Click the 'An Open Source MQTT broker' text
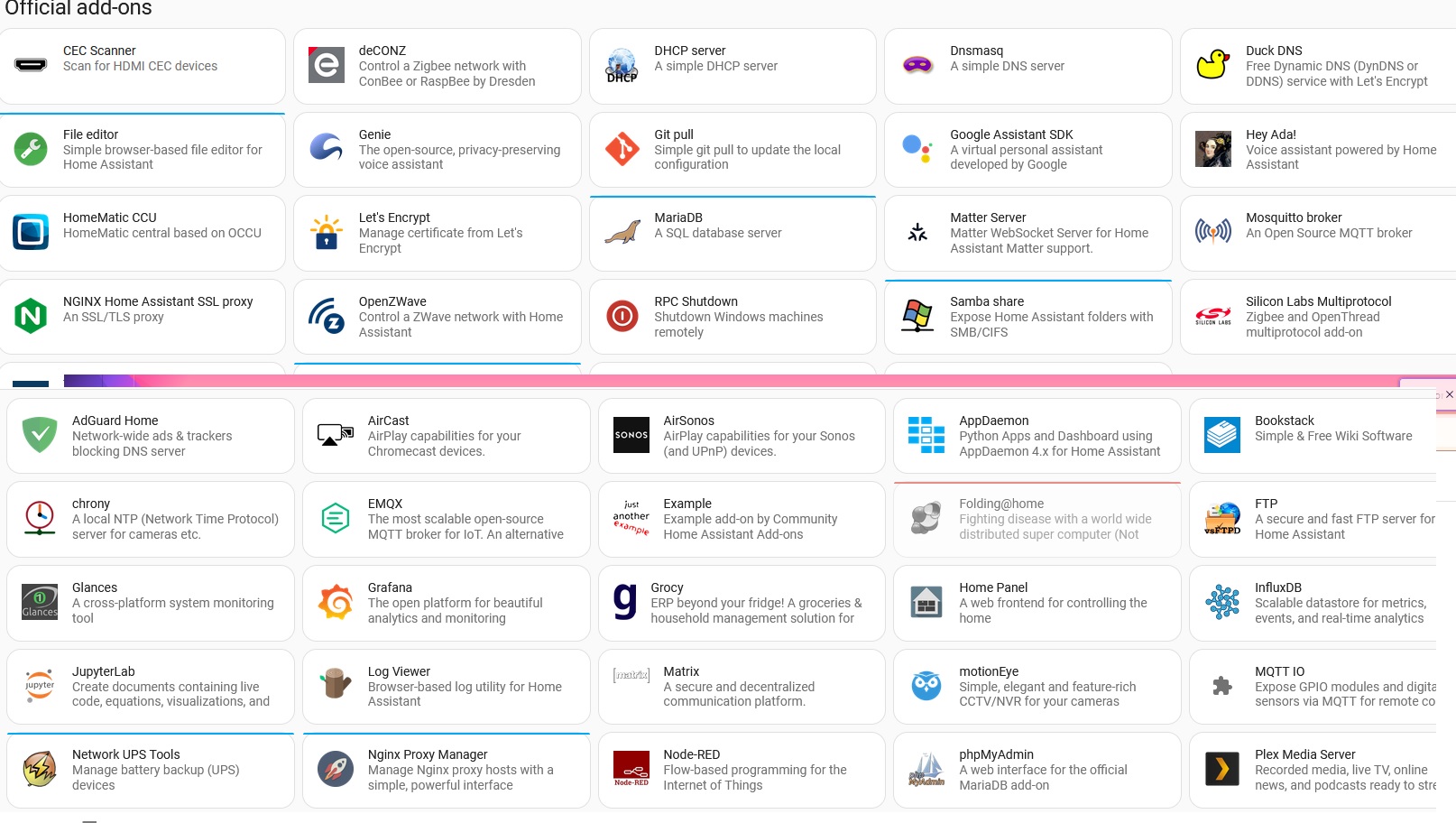The image size is (1456, 823). (1329, 233)
